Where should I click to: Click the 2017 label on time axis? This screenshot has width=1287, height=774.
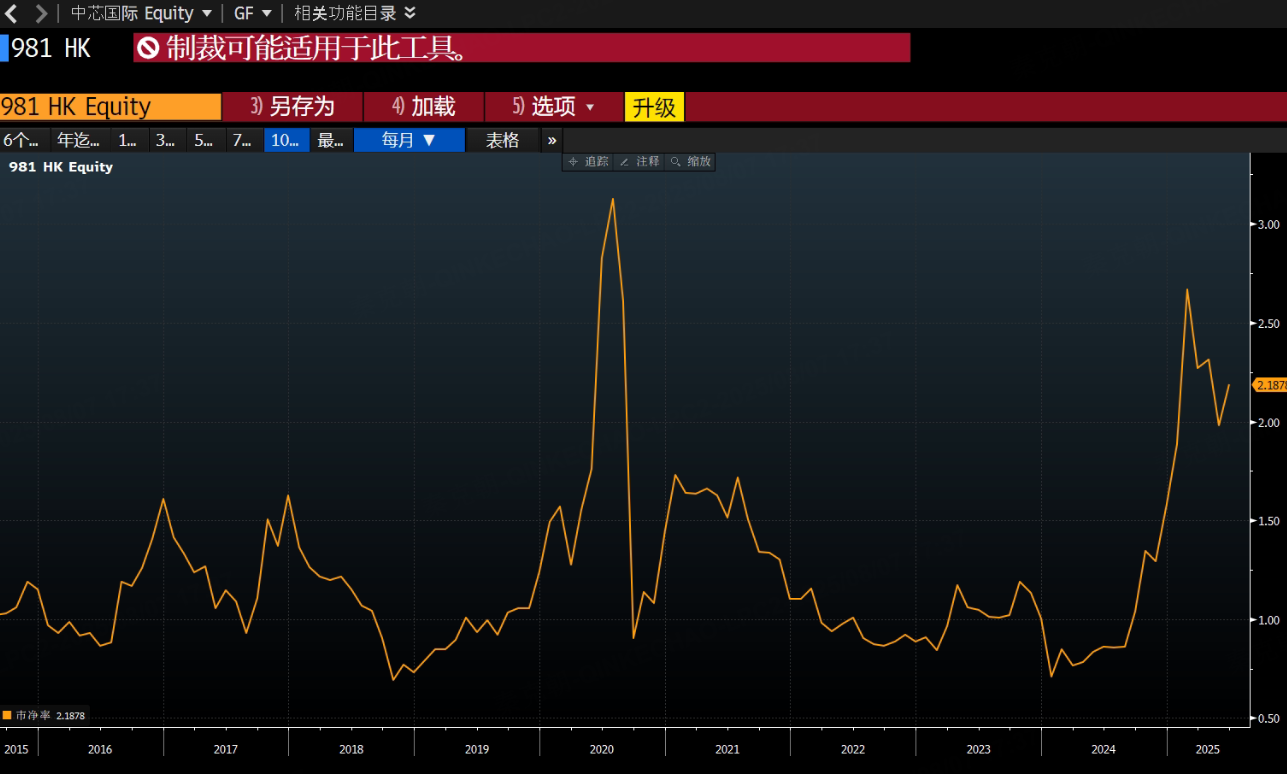click(225, 749)
